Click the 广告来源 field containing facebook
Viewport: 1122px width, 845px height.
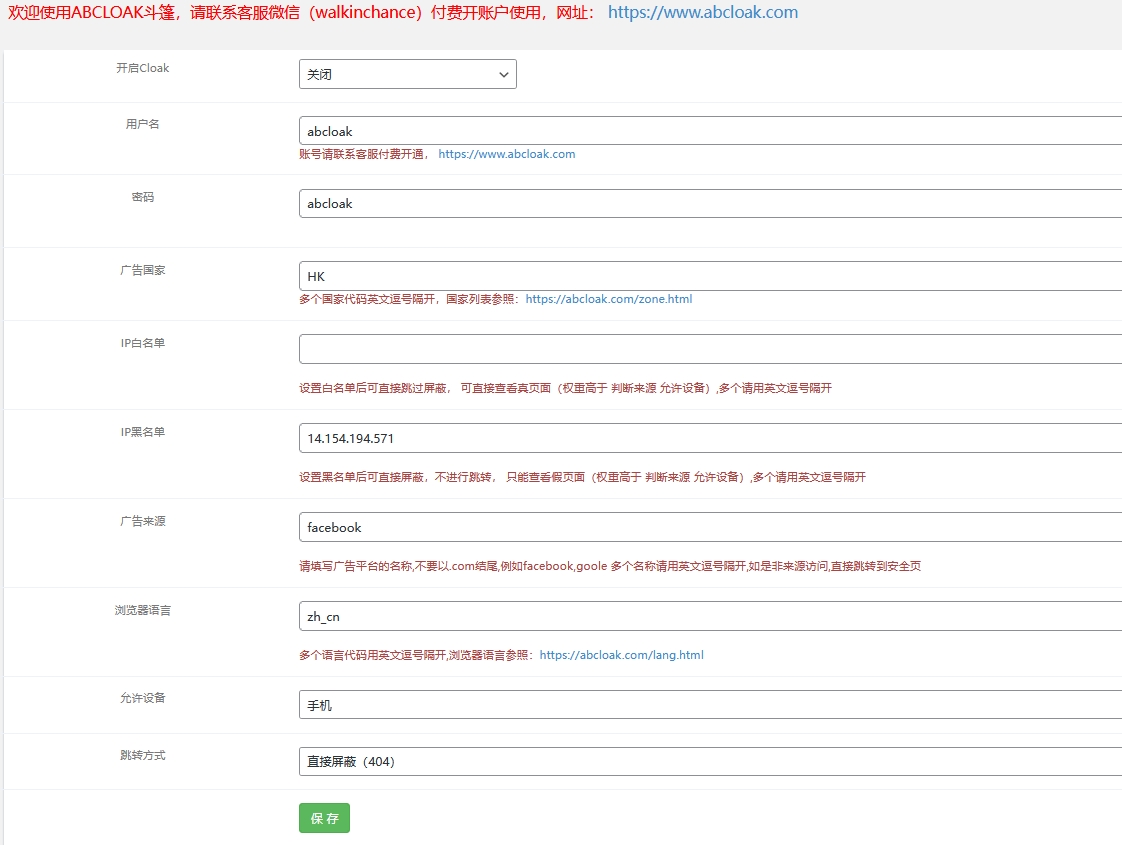(x=711, y=527)
